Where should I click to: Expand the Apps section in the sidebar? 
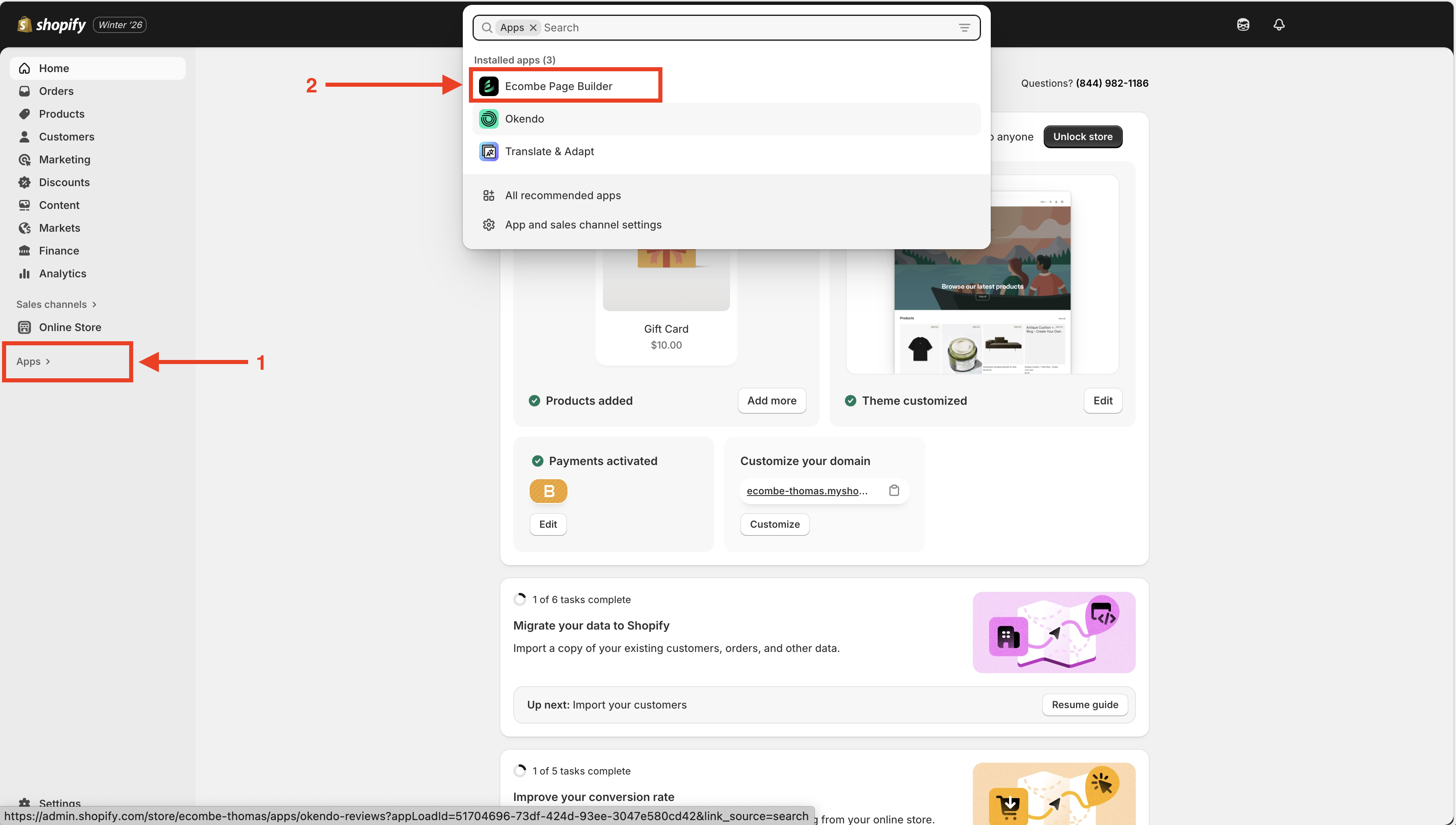click(33, 362)
